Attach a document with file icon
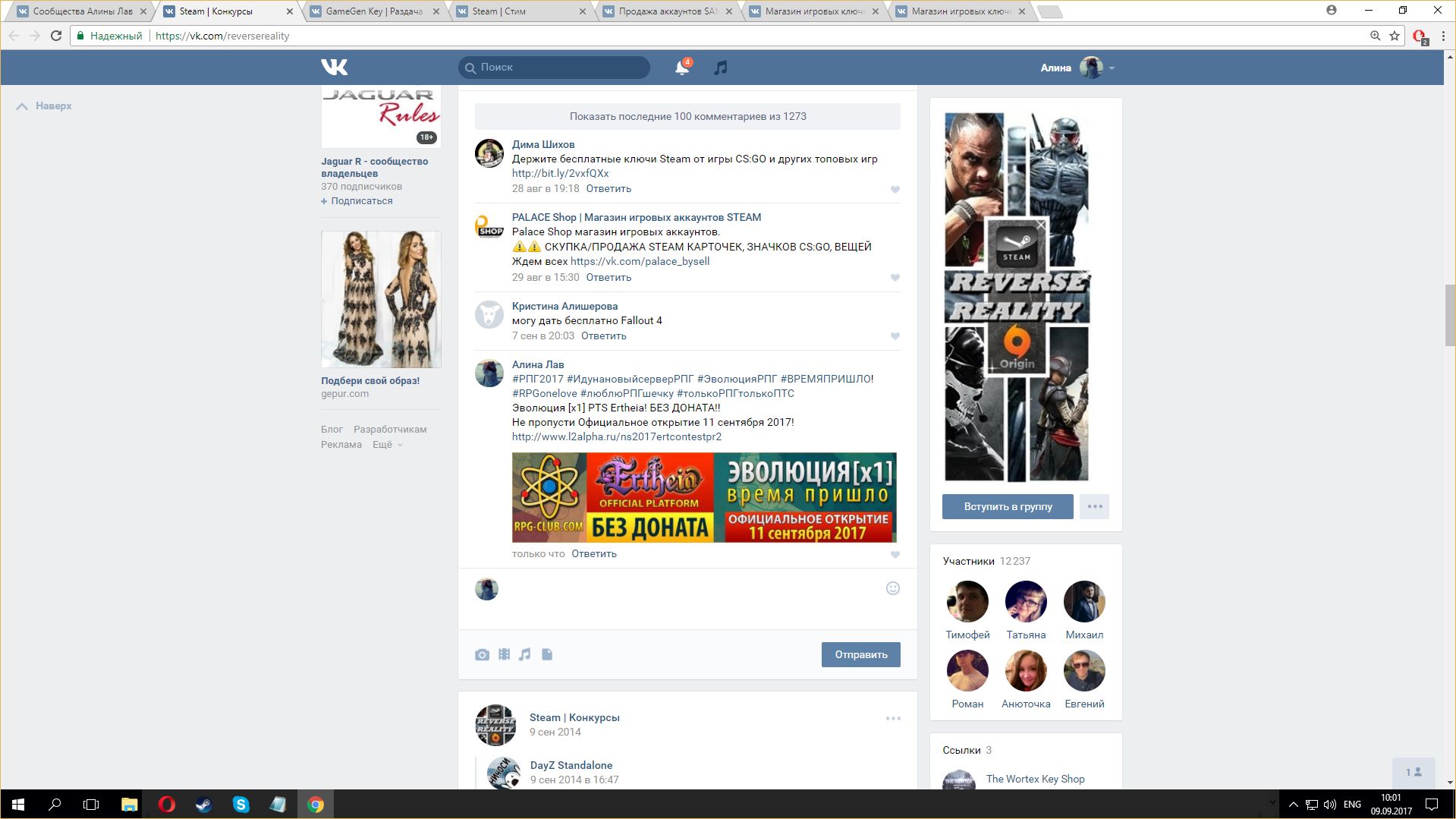The image size is (1456, 819). [547, 654]
